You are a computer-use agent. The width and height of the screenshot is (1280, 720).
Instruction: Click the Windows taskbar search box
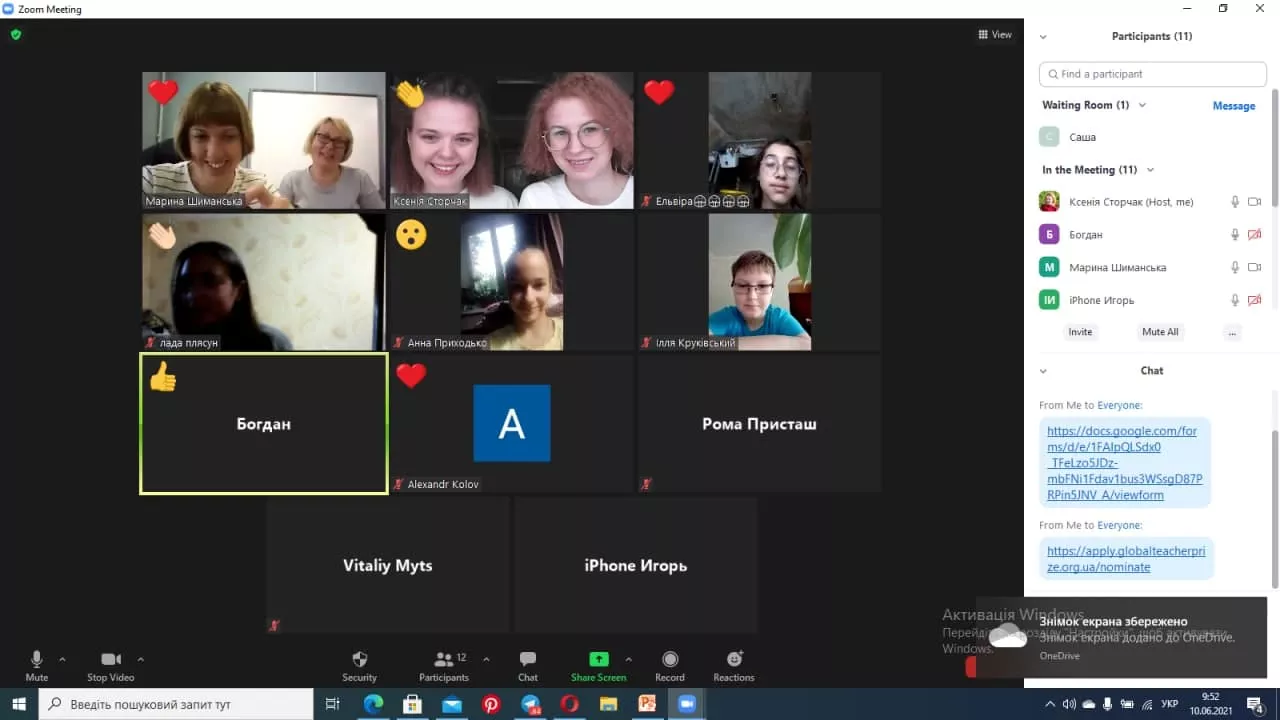point(178,704)
